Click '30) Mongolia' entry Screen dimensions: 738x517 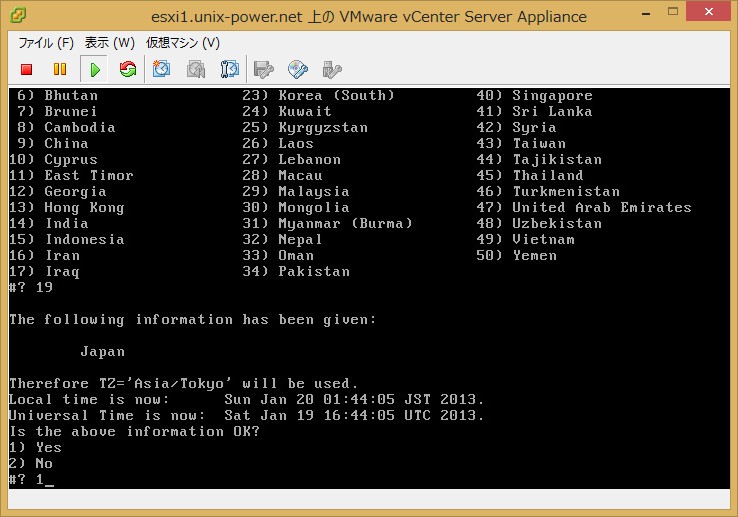[296, 207]
